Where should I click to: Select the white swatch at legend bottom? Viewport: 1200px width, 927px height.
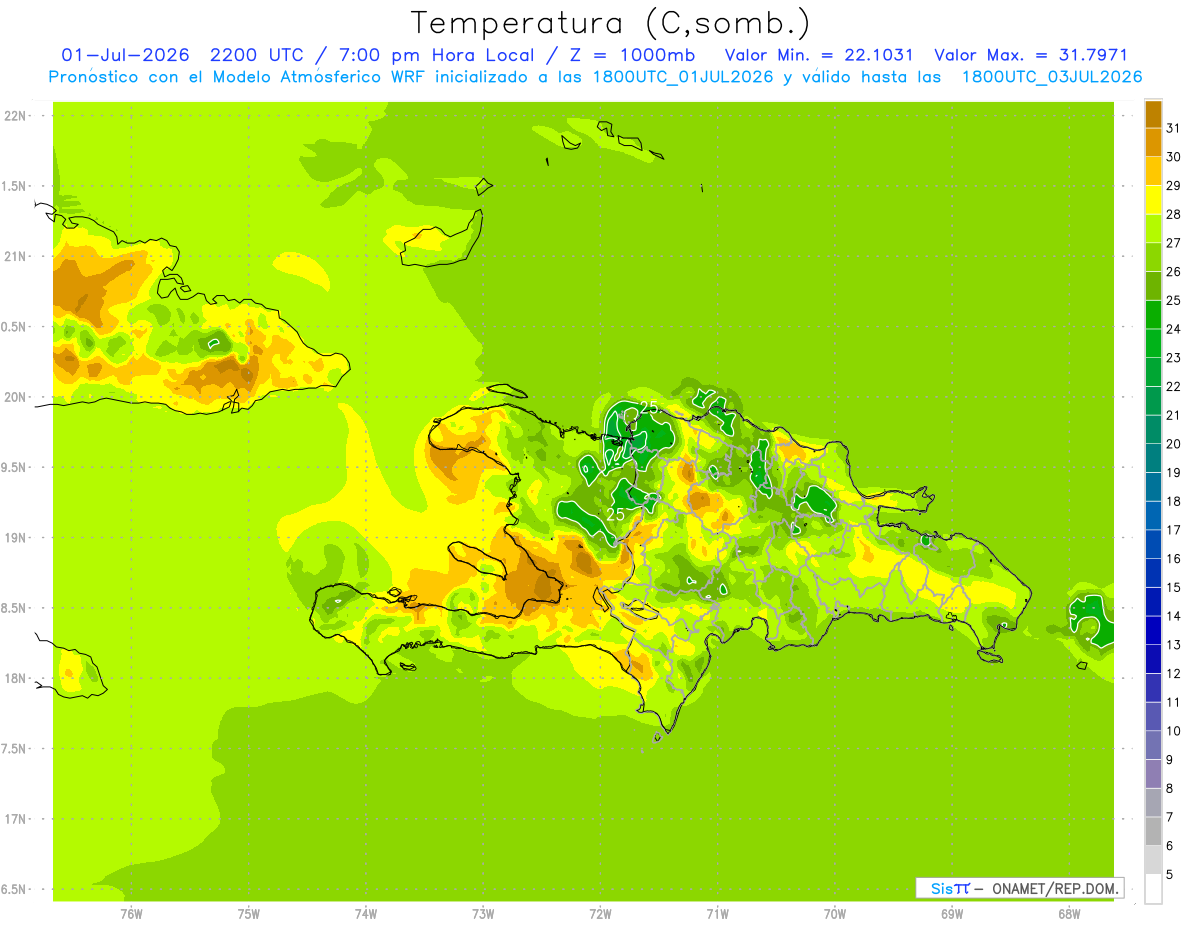pyautogui.click(x=1153, y=889)
